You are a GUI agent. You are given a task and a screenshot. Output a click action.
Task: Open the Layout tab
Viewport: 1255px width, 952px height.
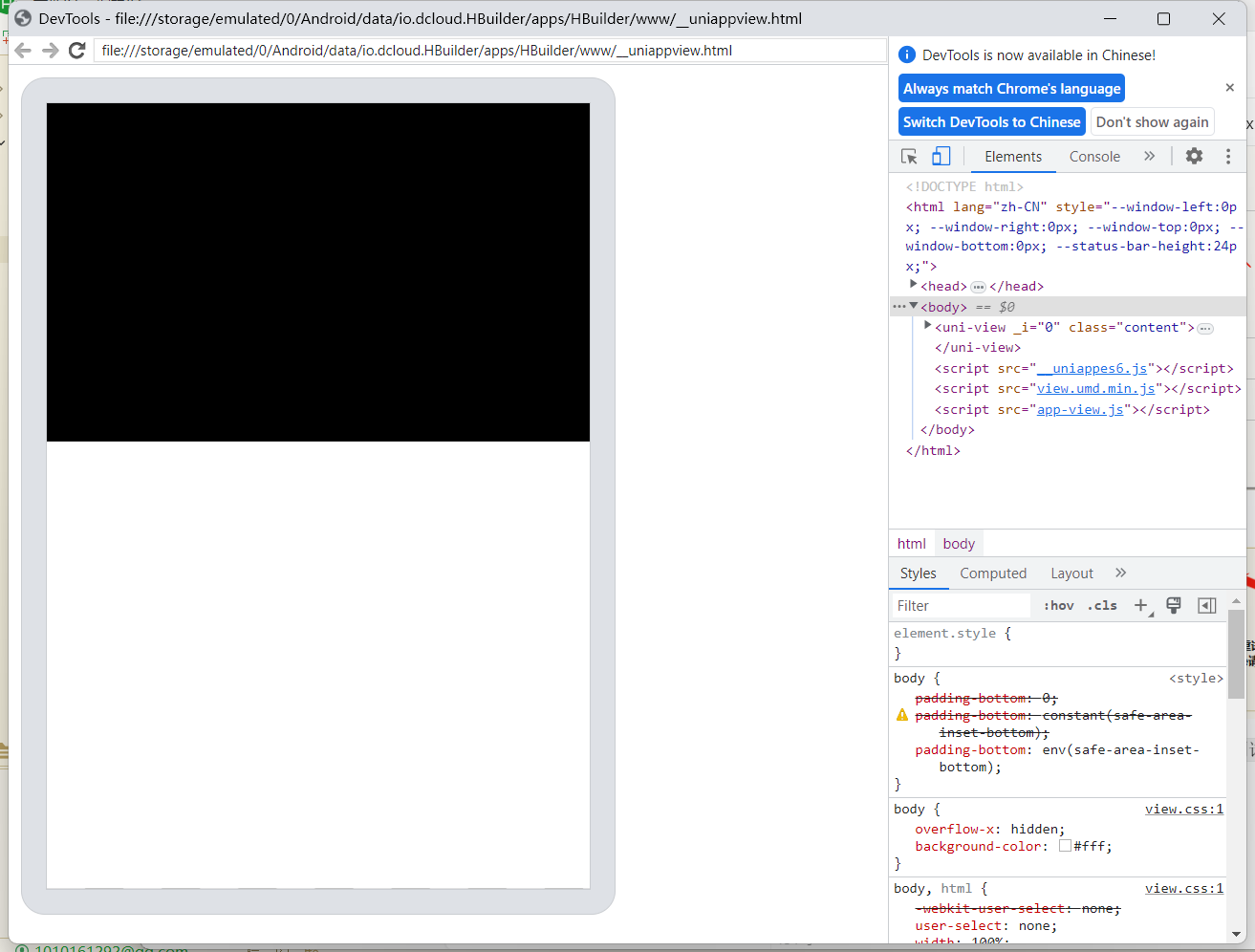point(1071,573)
